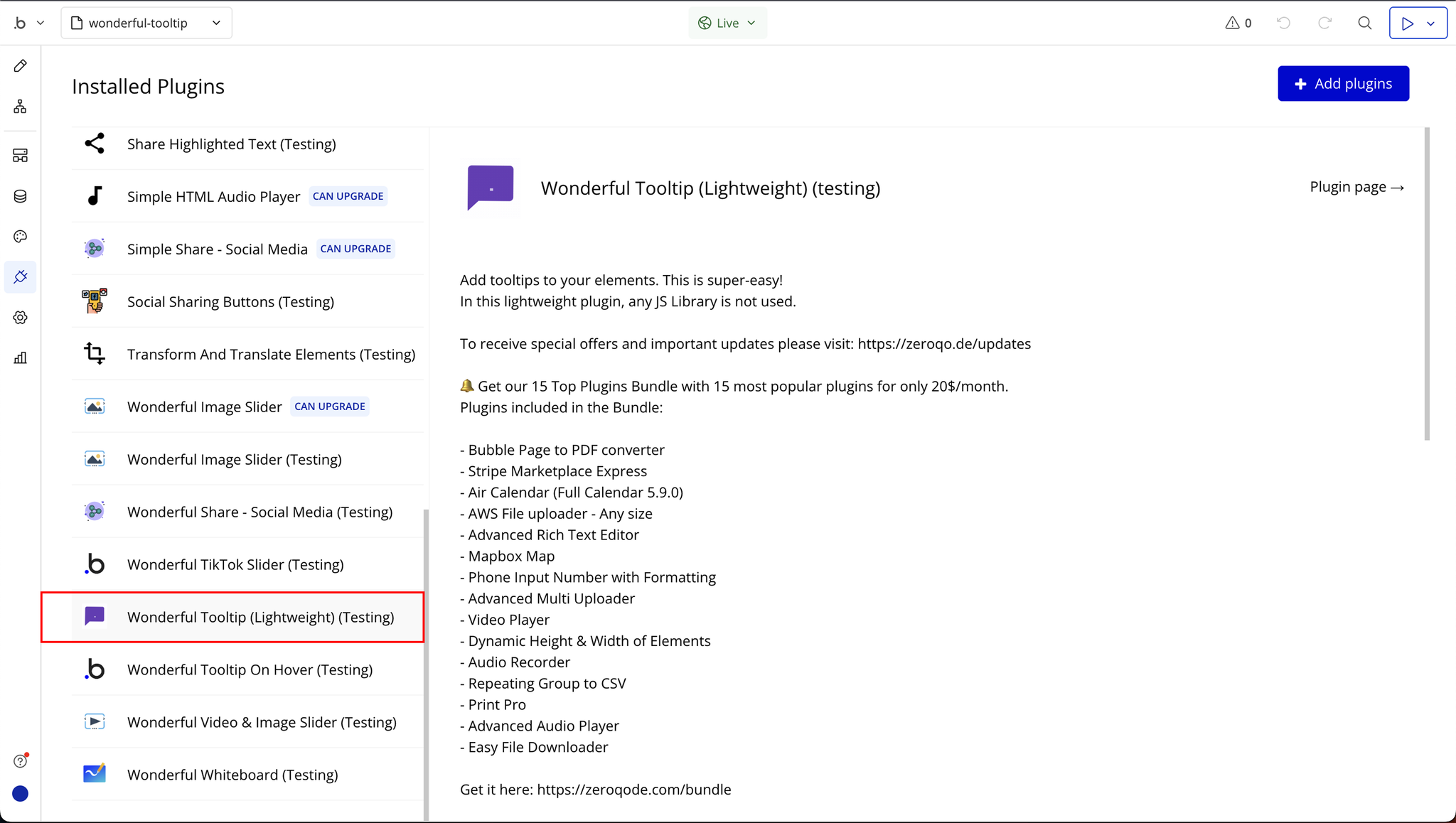Screen dimensions: 1456x823
Task: Click the https://zeroqo.de/updates text
Action: [944, 344]
